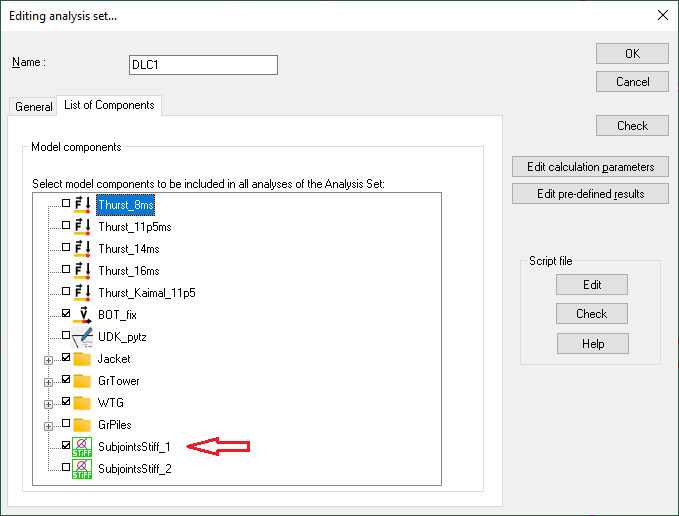The width and height of the screenshot is (679, 516).
Task: Select the Thurst_16ms tree item label
Action: coord(129,271)
